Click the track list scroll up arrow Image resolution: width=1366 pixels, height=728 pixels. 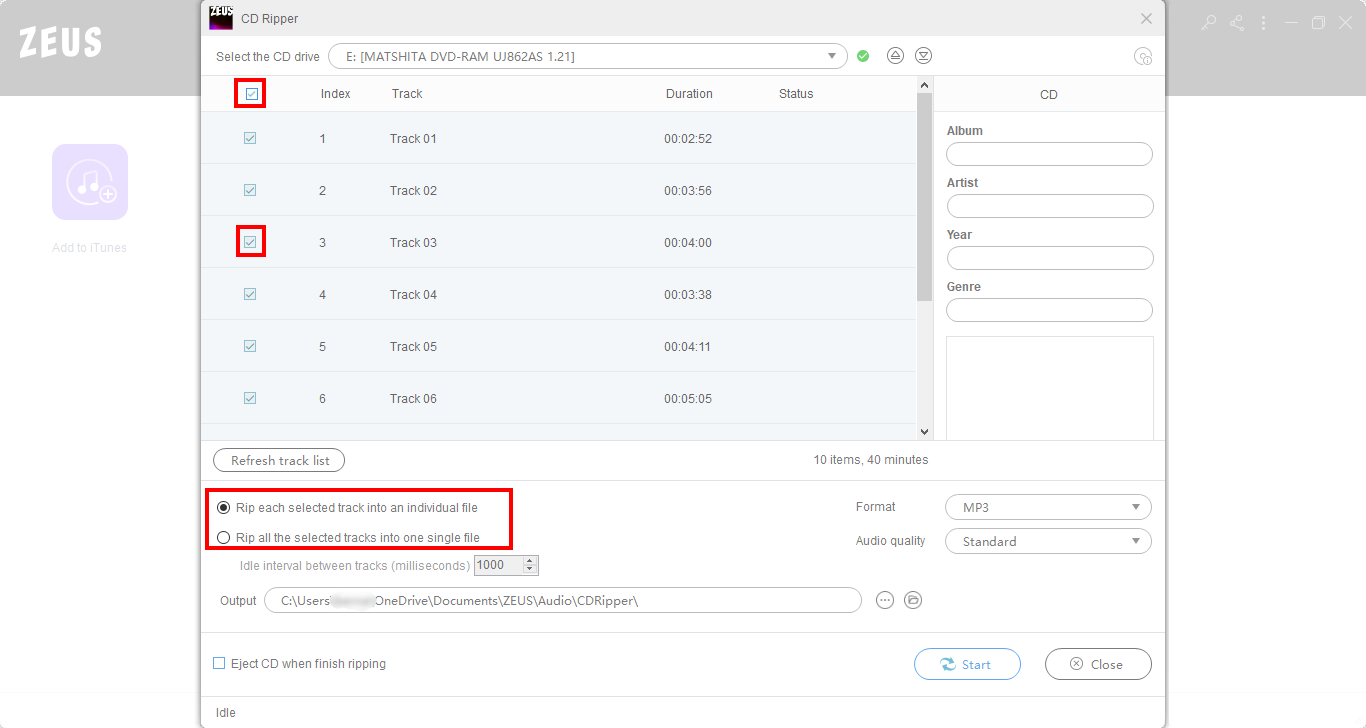pos(924,85)
